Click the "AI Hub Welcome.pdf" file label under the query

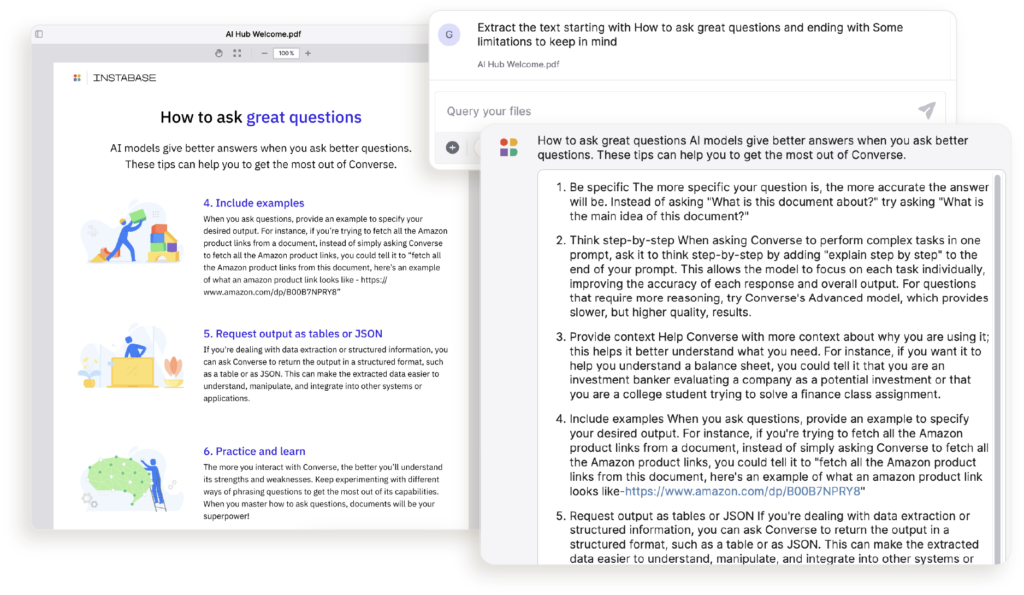point(518,64)
